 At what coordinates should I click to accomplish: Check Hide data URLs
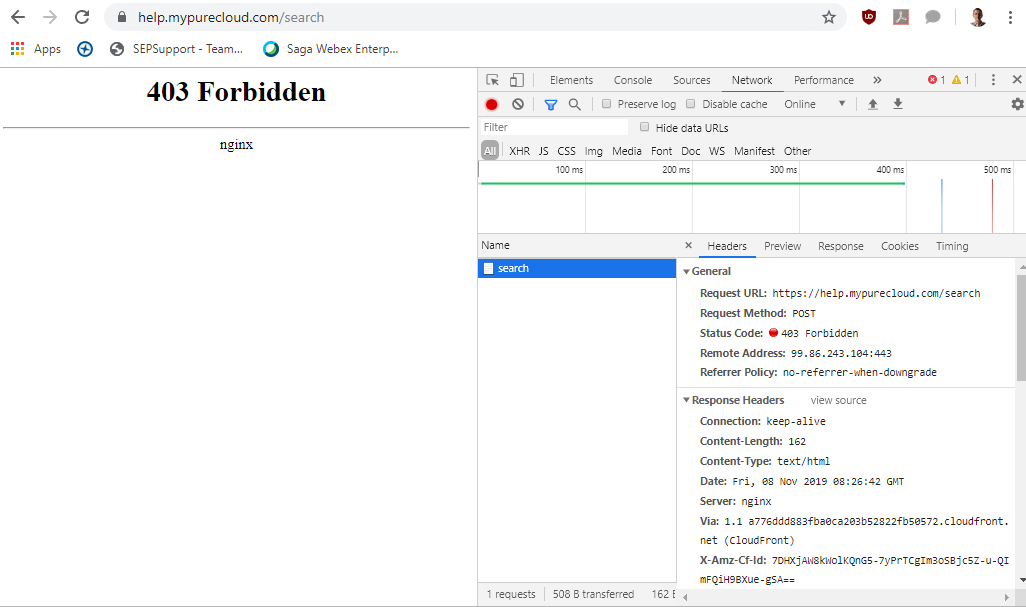click(645, 127)
